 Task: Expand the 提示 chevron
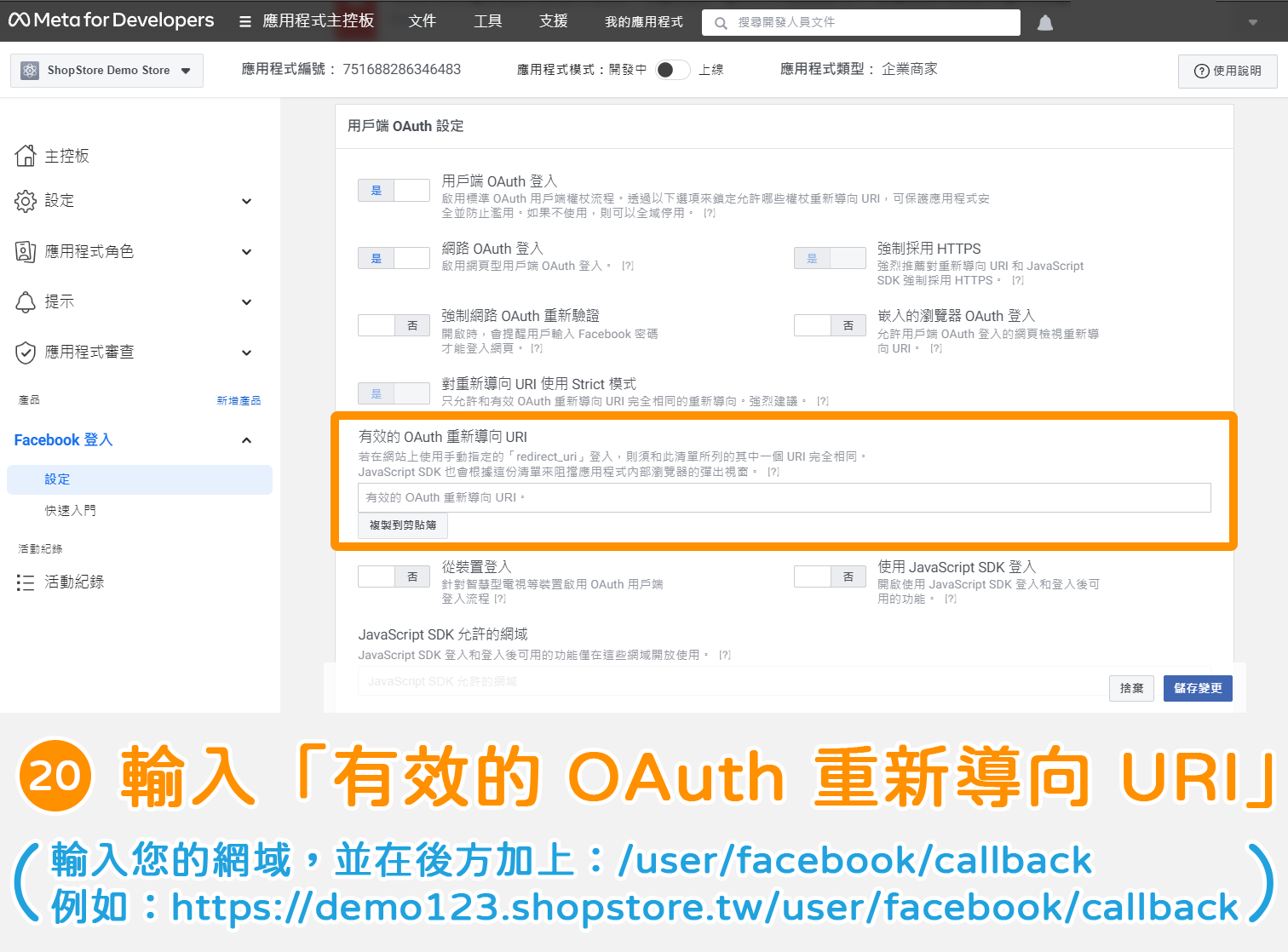click(247, 302)
